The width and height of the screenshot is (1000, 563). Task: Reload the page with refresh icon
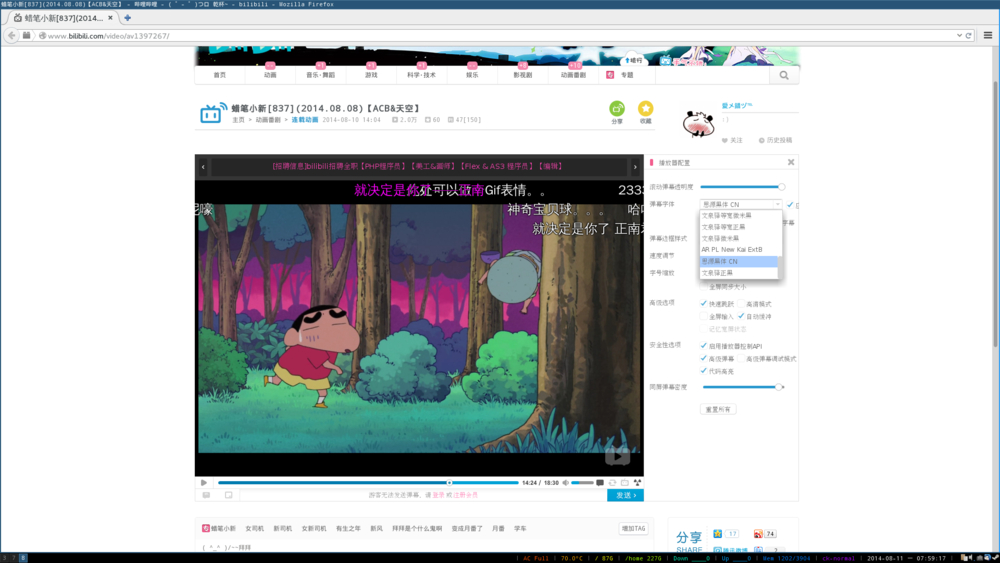(968, 36)
